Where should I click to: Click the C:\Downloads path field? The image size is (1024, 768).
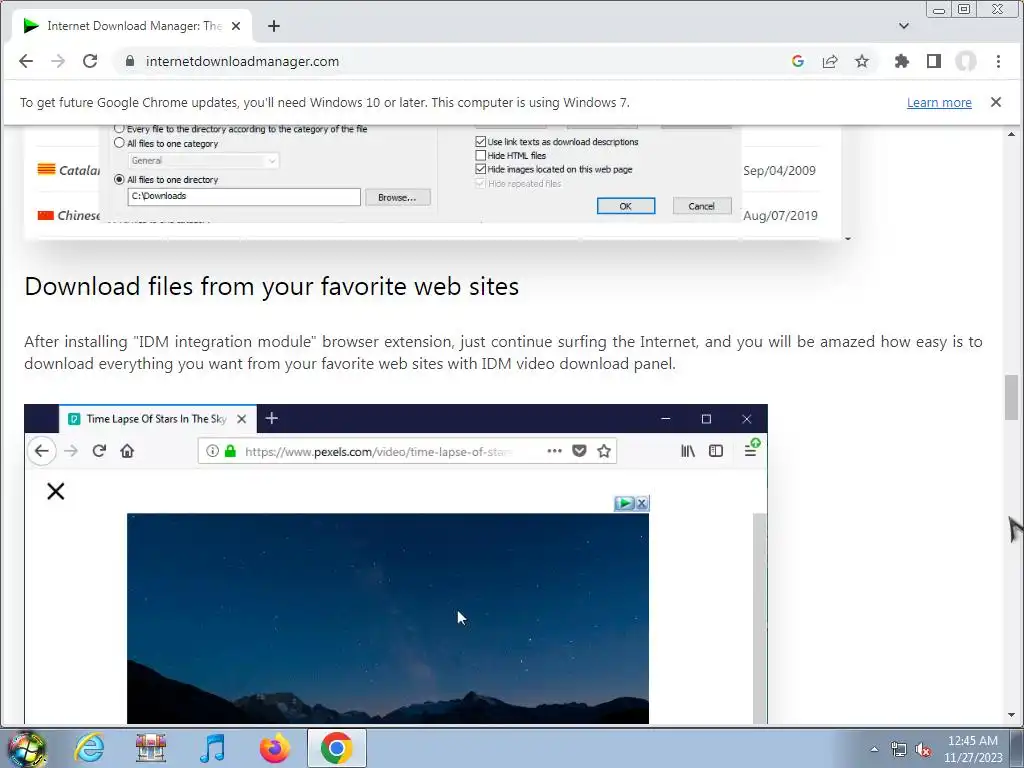coord(244,197)
